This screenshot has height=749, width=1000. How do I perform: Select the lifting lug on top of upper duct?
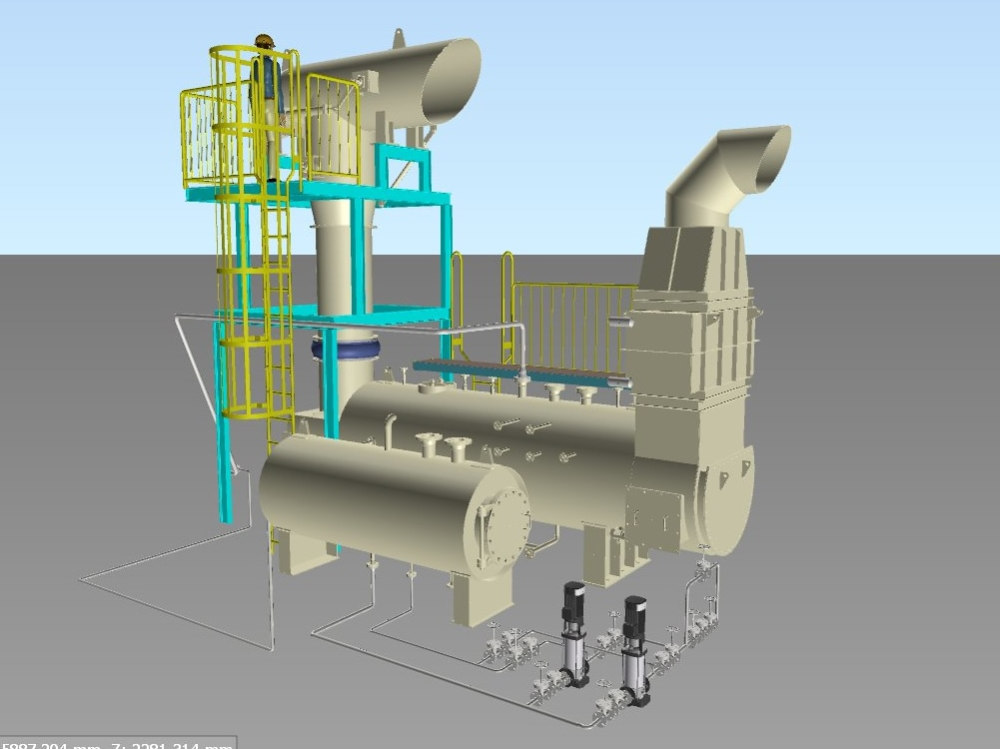pos(398,38)
